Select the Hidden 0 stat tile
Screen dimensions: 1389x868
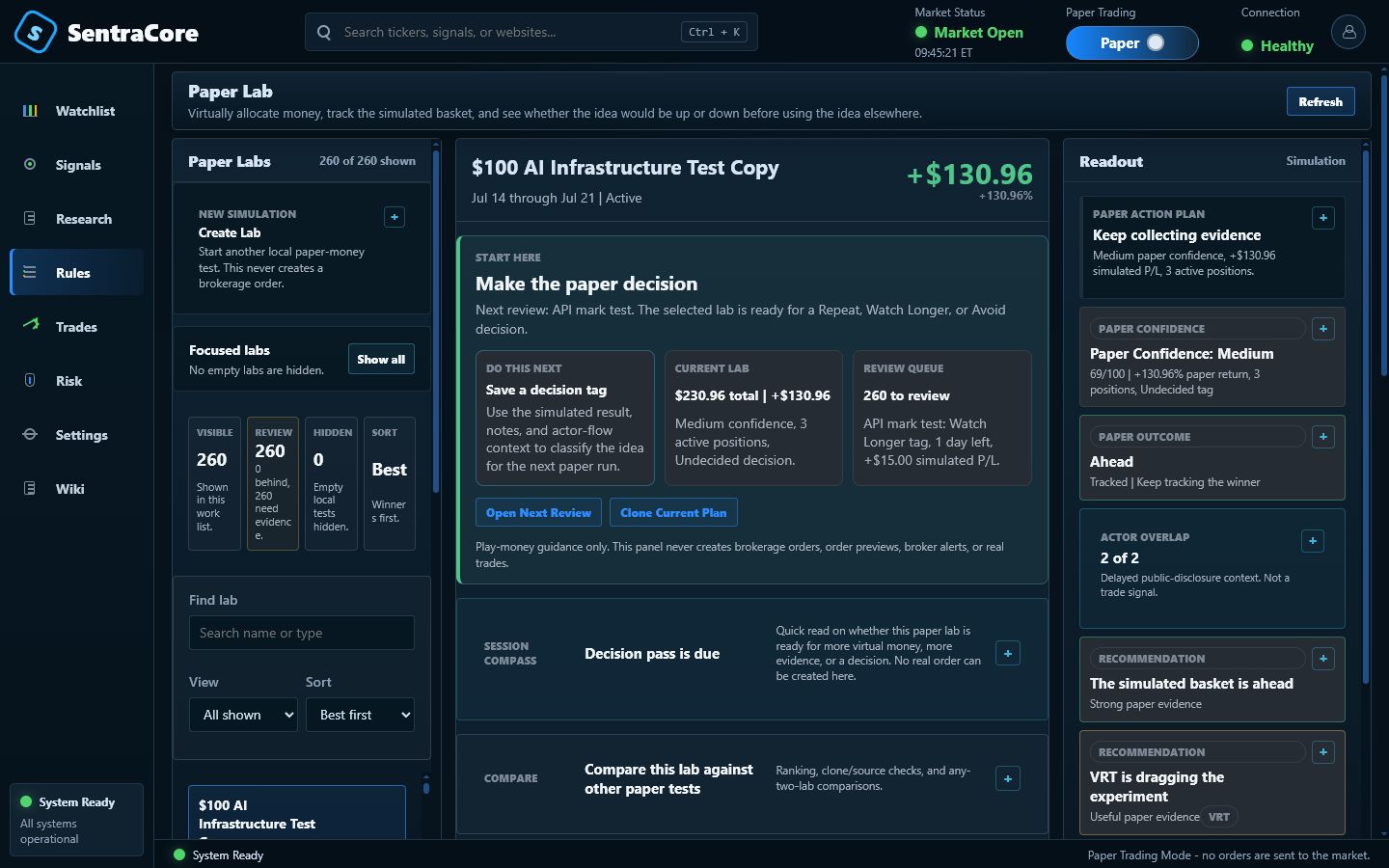331,483
